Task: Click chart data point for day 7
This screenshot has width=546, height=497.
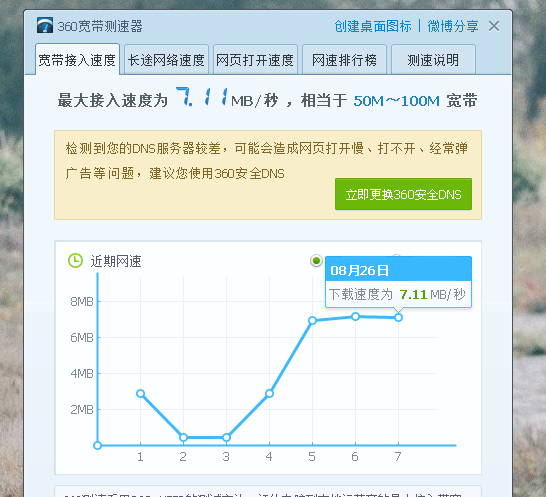Action: coord(398,318)
